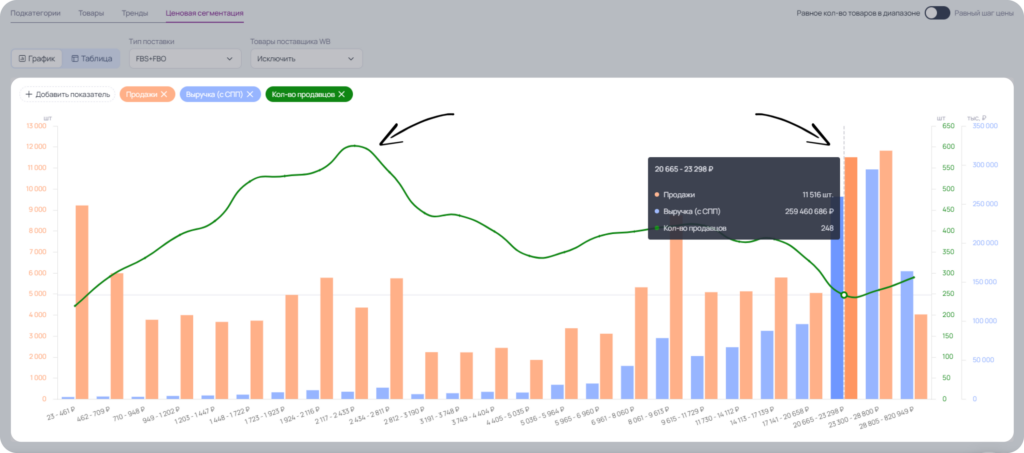Image resolution: width=1024 pixels, height=453 pixels.
Task: Click the tooltip value 259 460 686 ₽
Action: click(x=809, y=211)
